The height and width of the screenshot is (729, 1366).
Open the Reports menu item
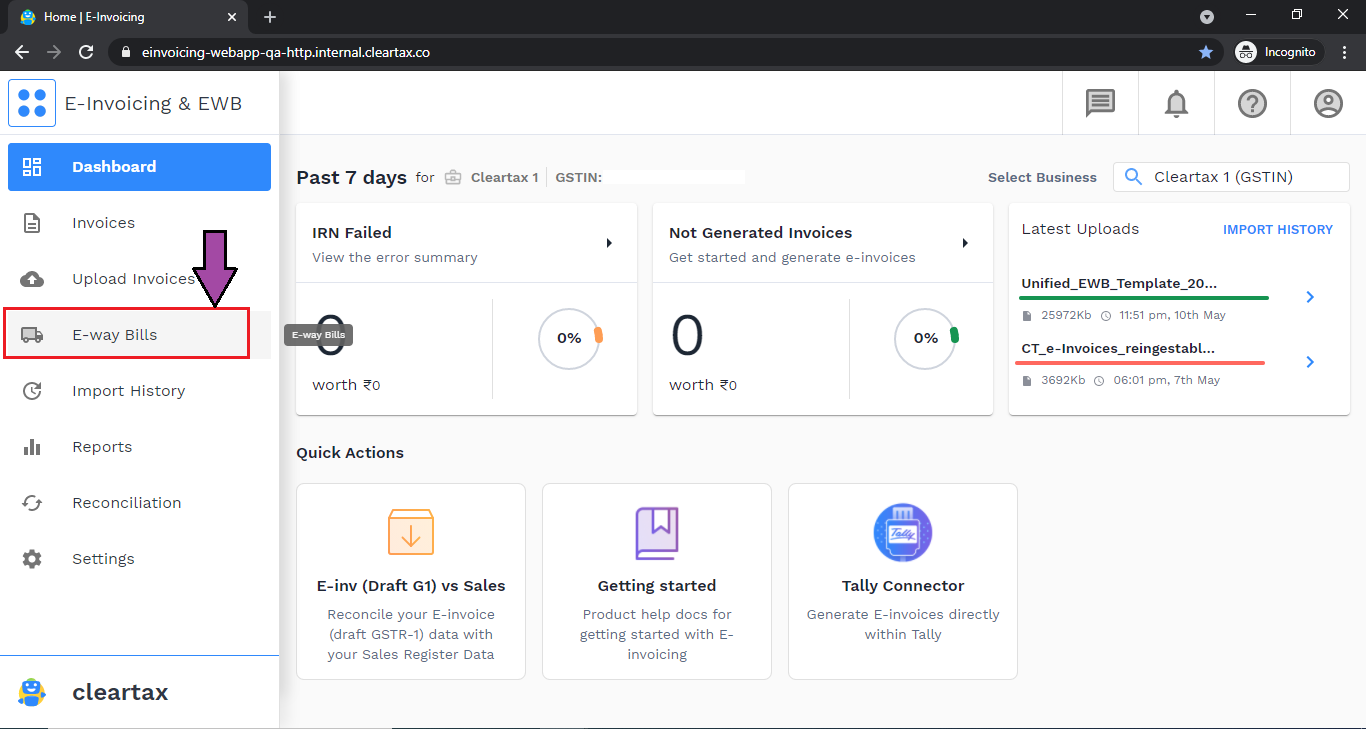coord(139,447)
